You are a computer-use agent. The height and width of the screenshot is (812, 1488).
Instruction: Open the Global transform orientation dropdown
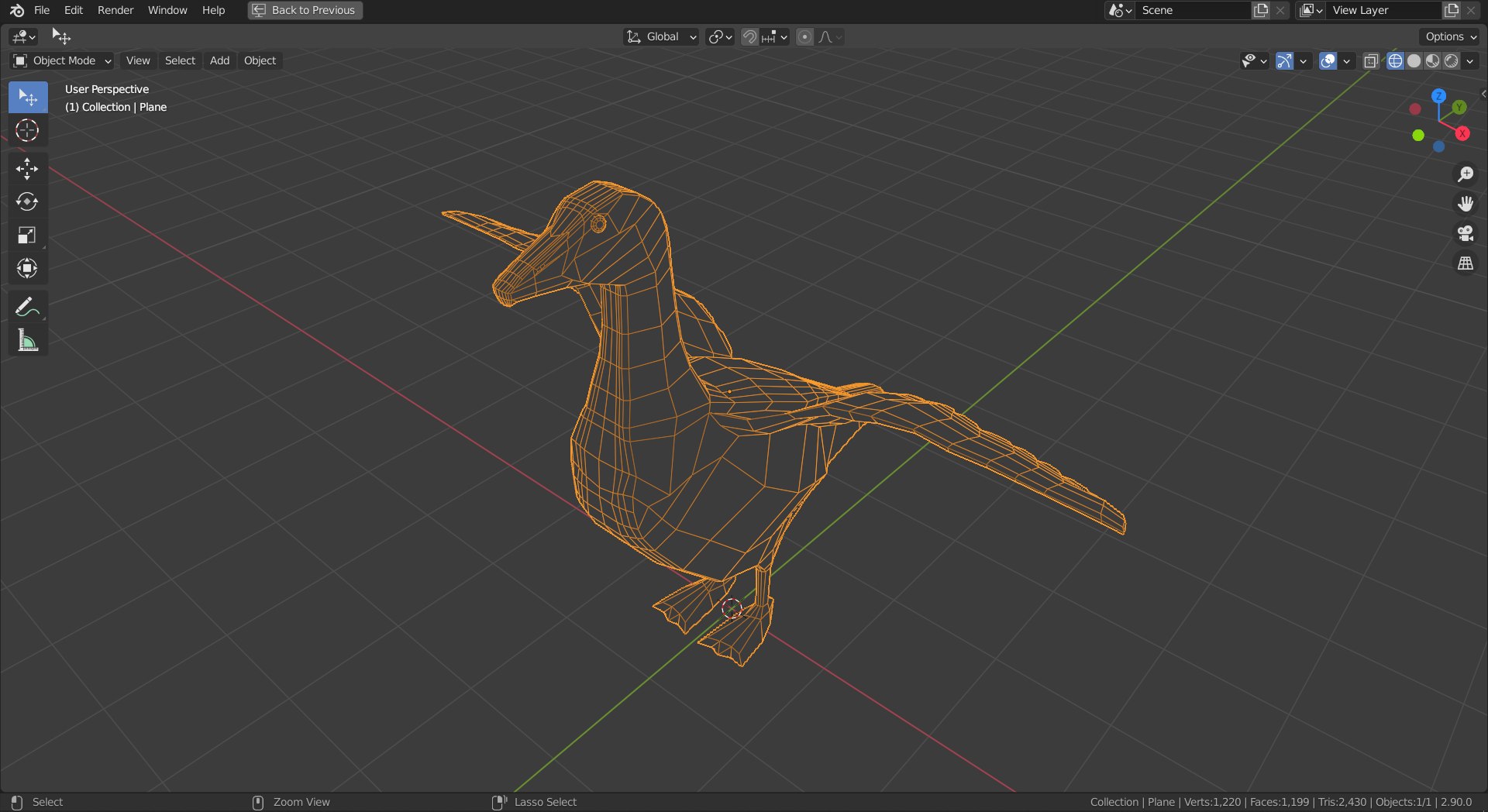(x=661, y=36)
